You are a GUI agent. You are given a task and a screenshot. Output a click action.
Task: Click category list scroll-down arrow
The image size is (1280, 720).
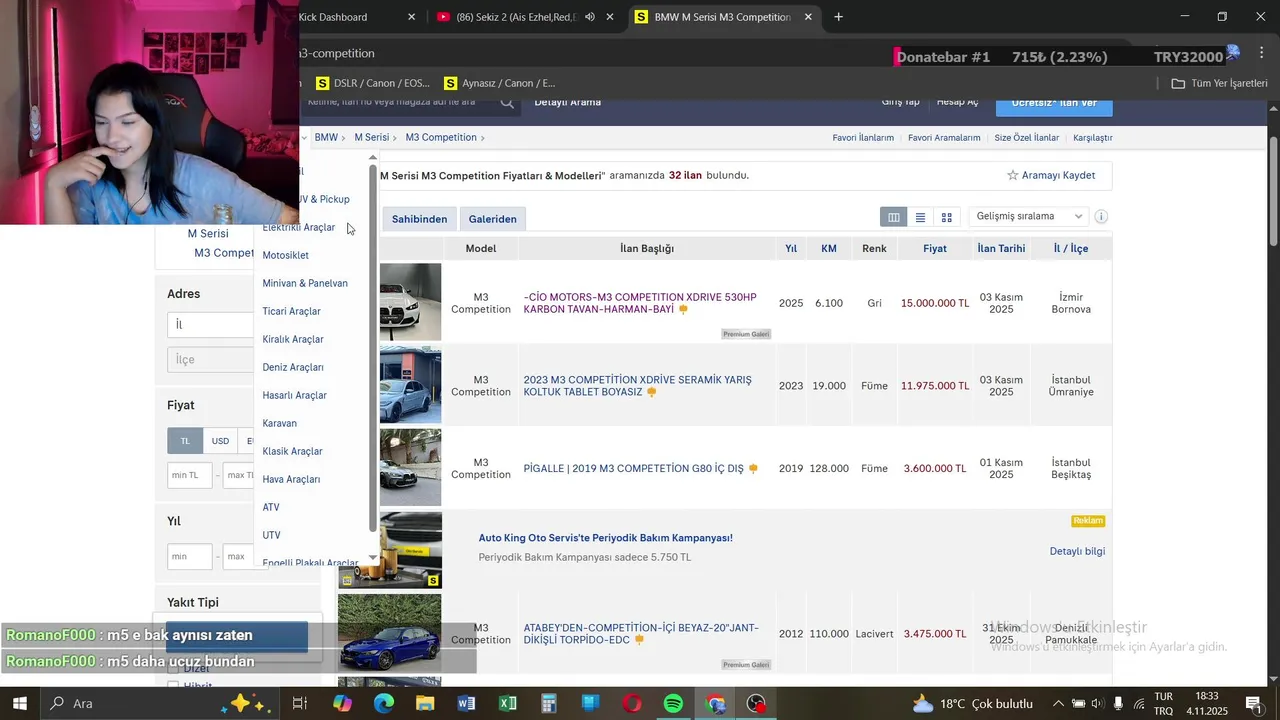tap(373, 557)
